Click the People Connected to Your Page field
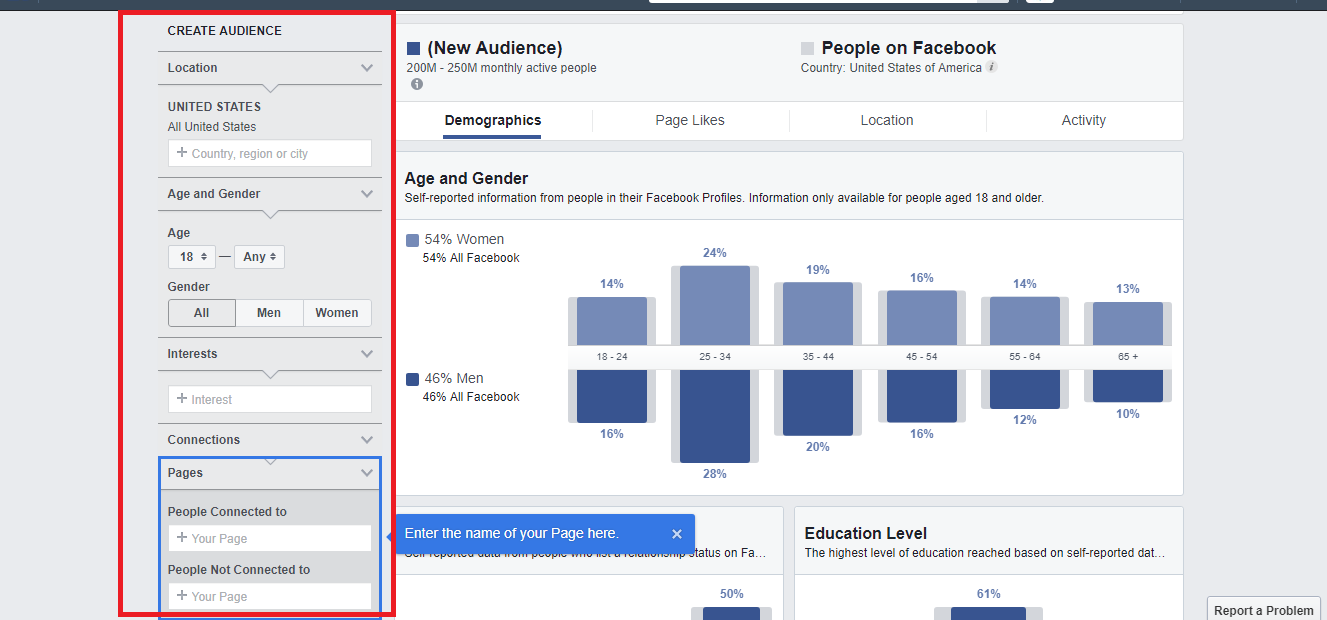 (x=270, y=538)
